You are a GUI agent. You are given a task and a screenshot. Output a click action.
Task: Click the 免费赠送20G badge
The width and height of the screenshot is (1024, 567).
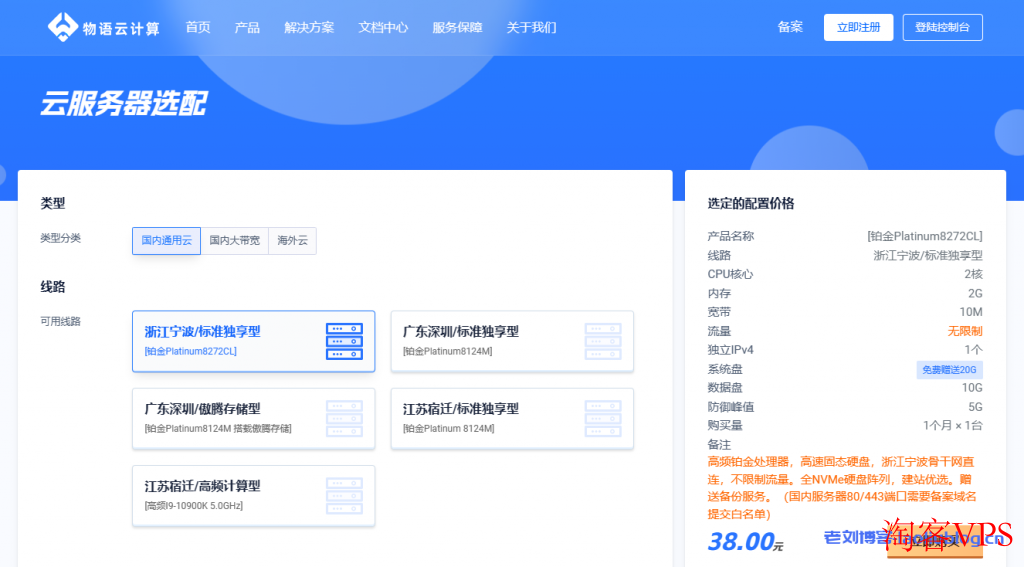(x=949, y=370)
